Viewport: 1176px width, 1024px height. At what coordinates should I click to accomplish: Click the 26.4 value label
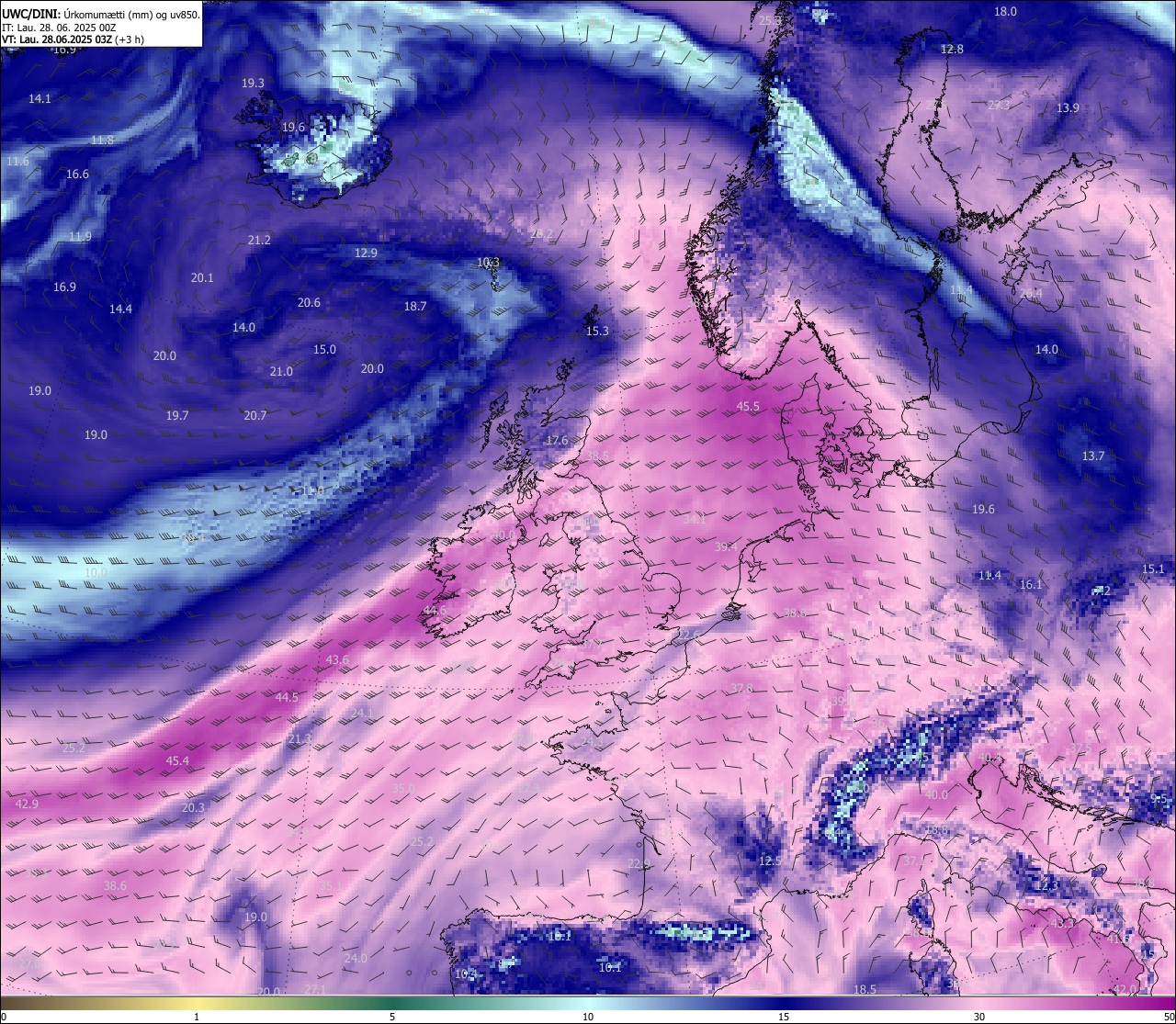click(1031, 293)
